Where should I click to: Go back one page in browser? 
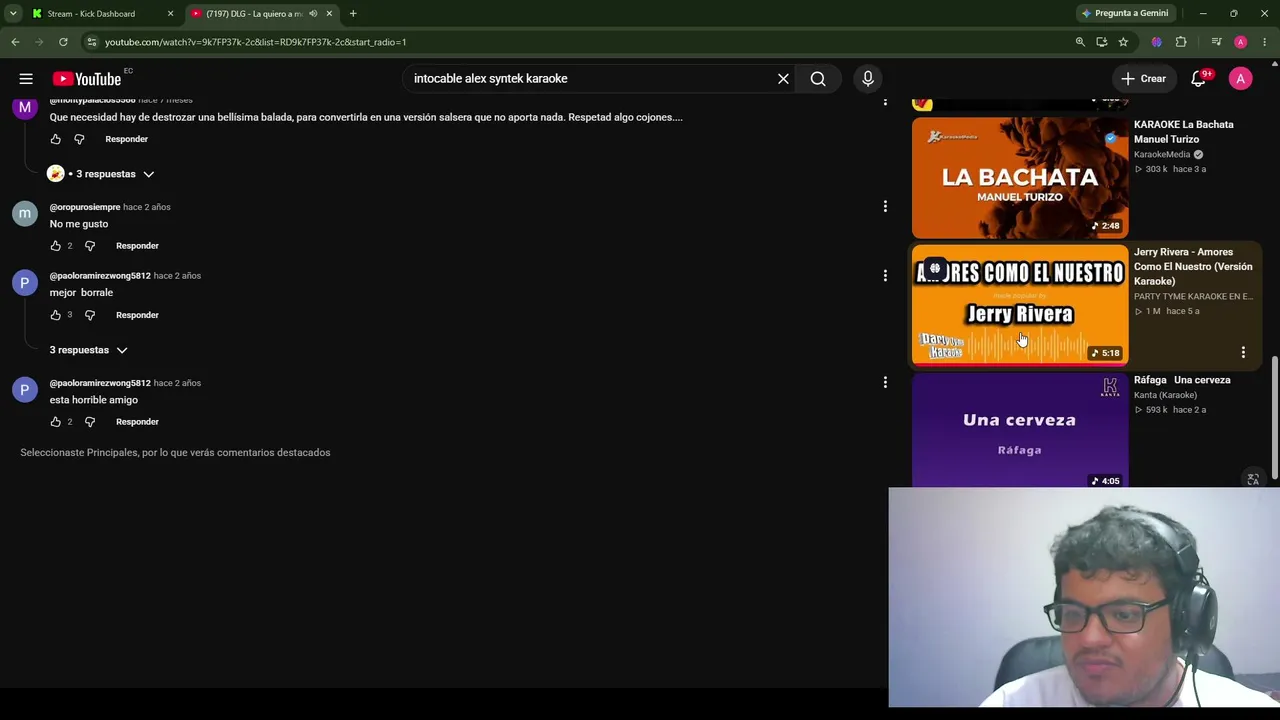pyautogui.click(x=15, y=42)
